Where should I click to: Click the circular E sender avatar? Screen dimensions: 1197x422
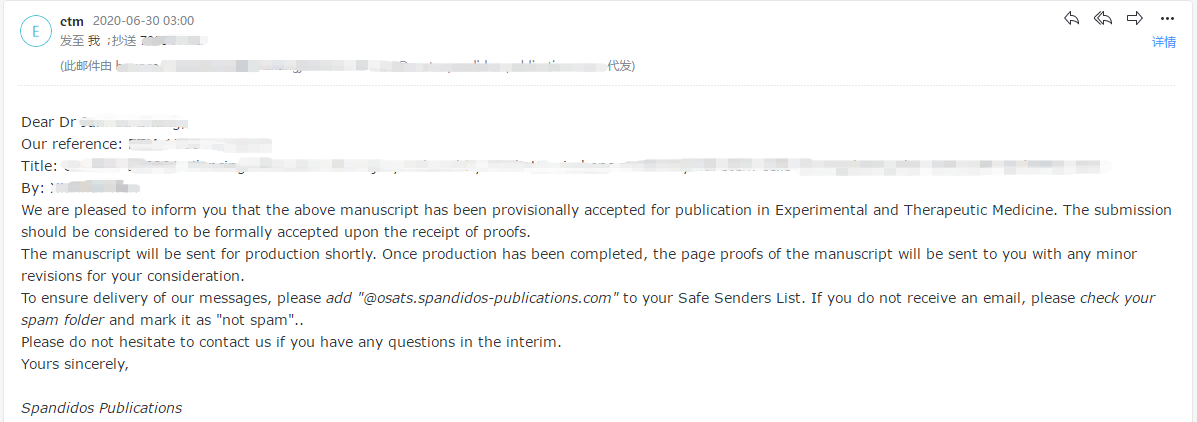(35, 31)
